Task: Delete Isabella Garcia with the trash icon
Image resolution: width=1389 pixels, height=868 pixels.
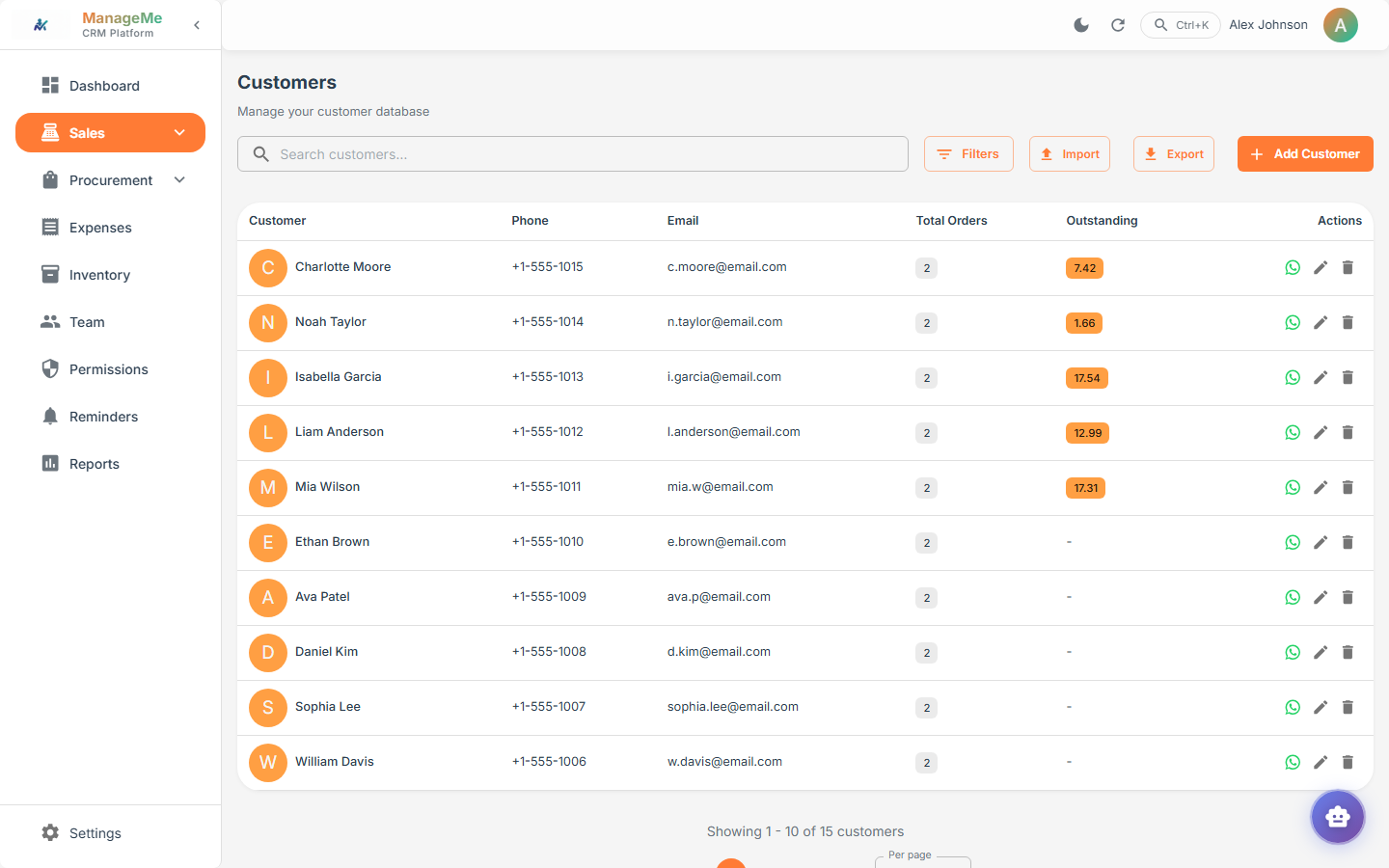Action: point(1348,378)
